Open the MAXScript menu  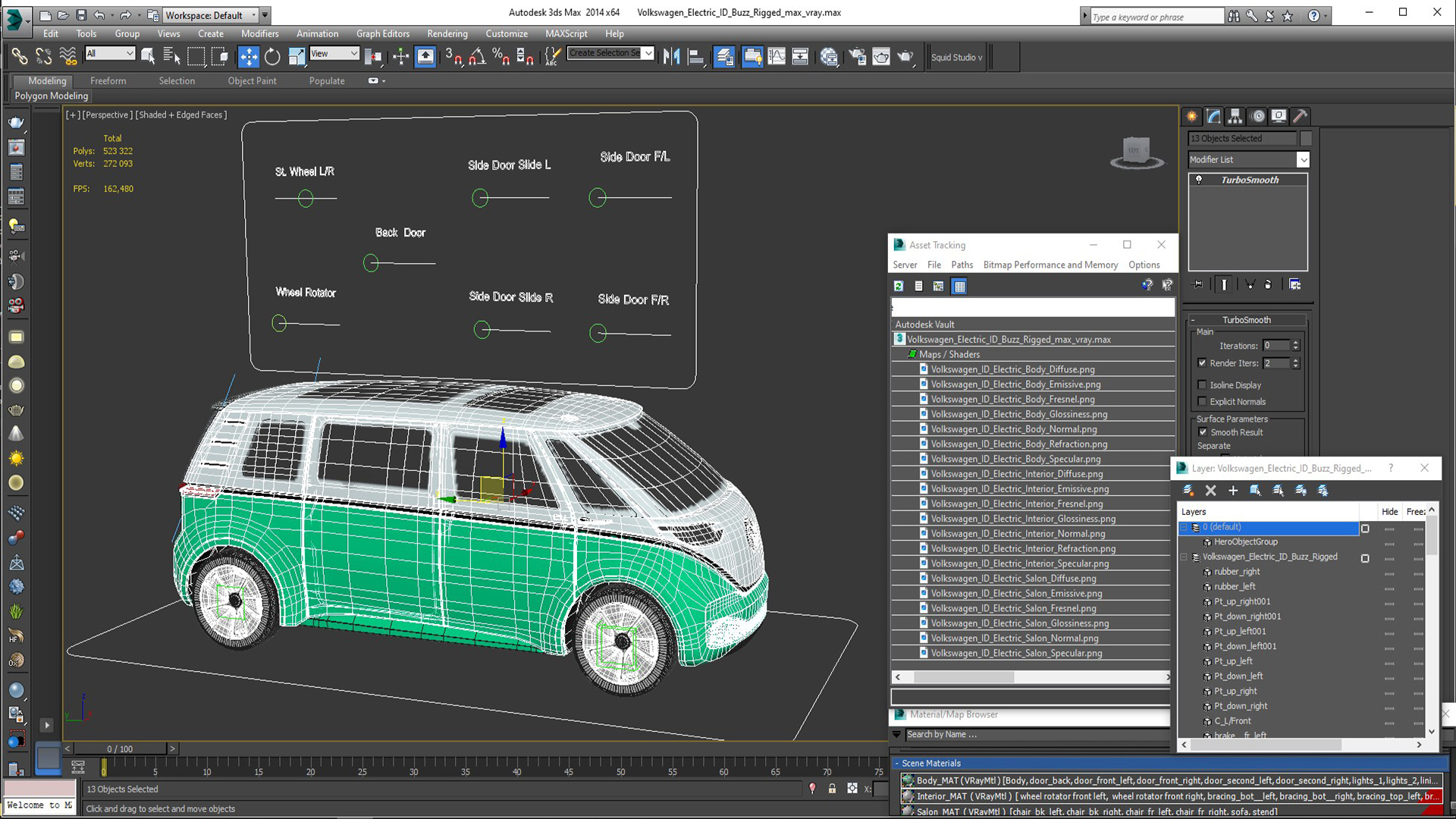(x=566, y=33)
